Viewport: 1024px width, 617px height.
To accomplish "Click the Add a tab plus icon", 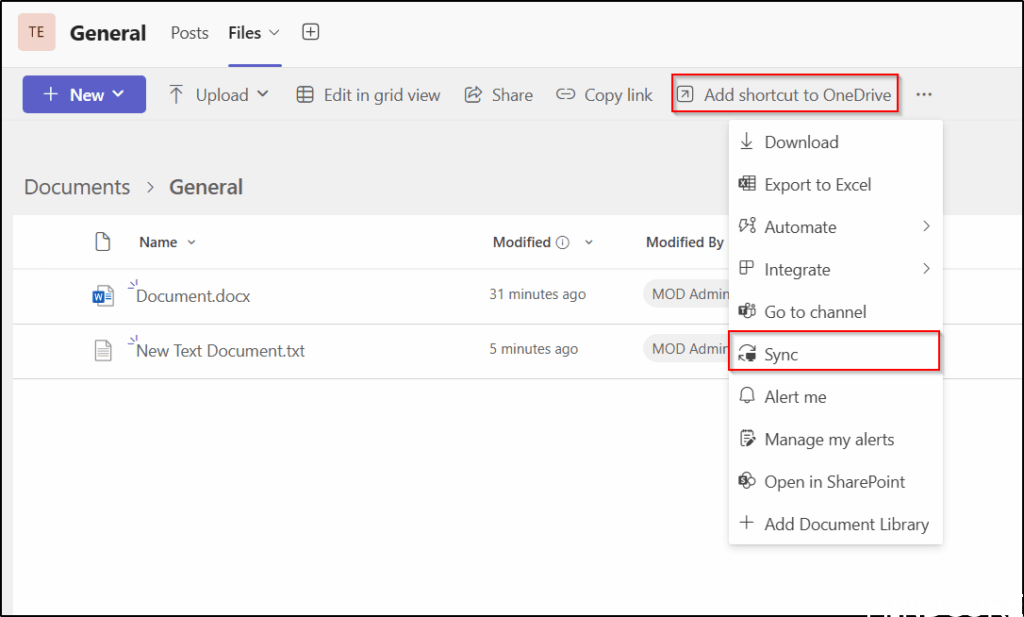I will (x=311, y=33).
